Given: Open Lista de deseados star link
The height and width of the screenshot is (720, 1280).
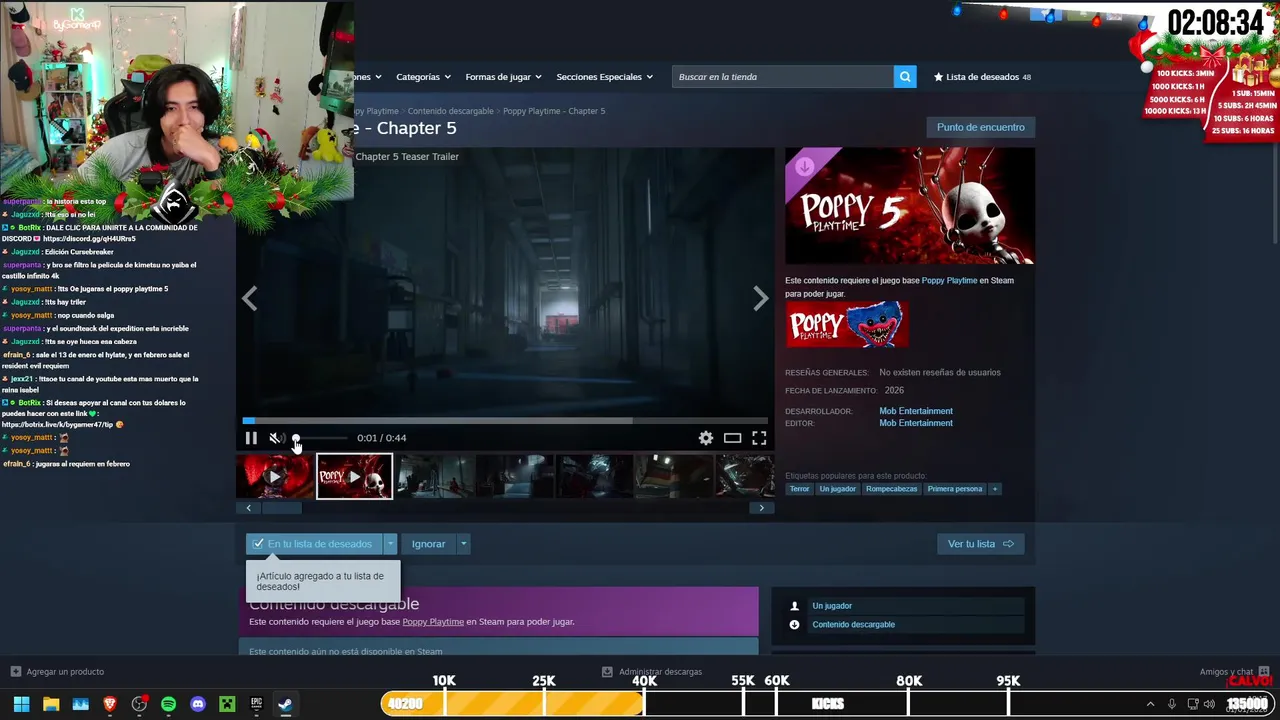Looking at the screenshot, I should pyautogui.click(x=982, y=77).
